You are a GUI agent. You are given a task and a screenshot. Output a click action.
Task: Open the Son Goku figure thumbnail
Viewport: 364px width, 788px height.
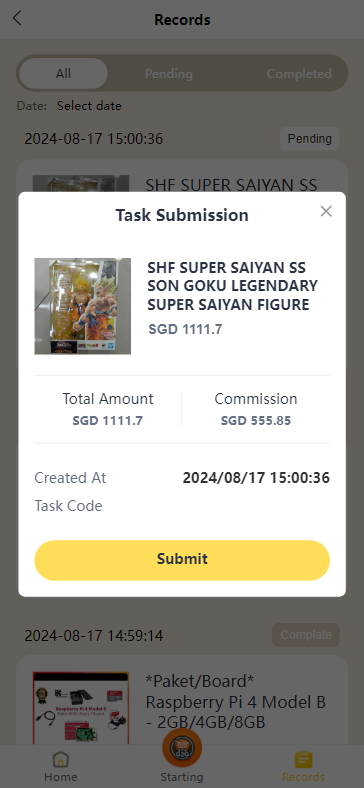[x=82, y=306]
